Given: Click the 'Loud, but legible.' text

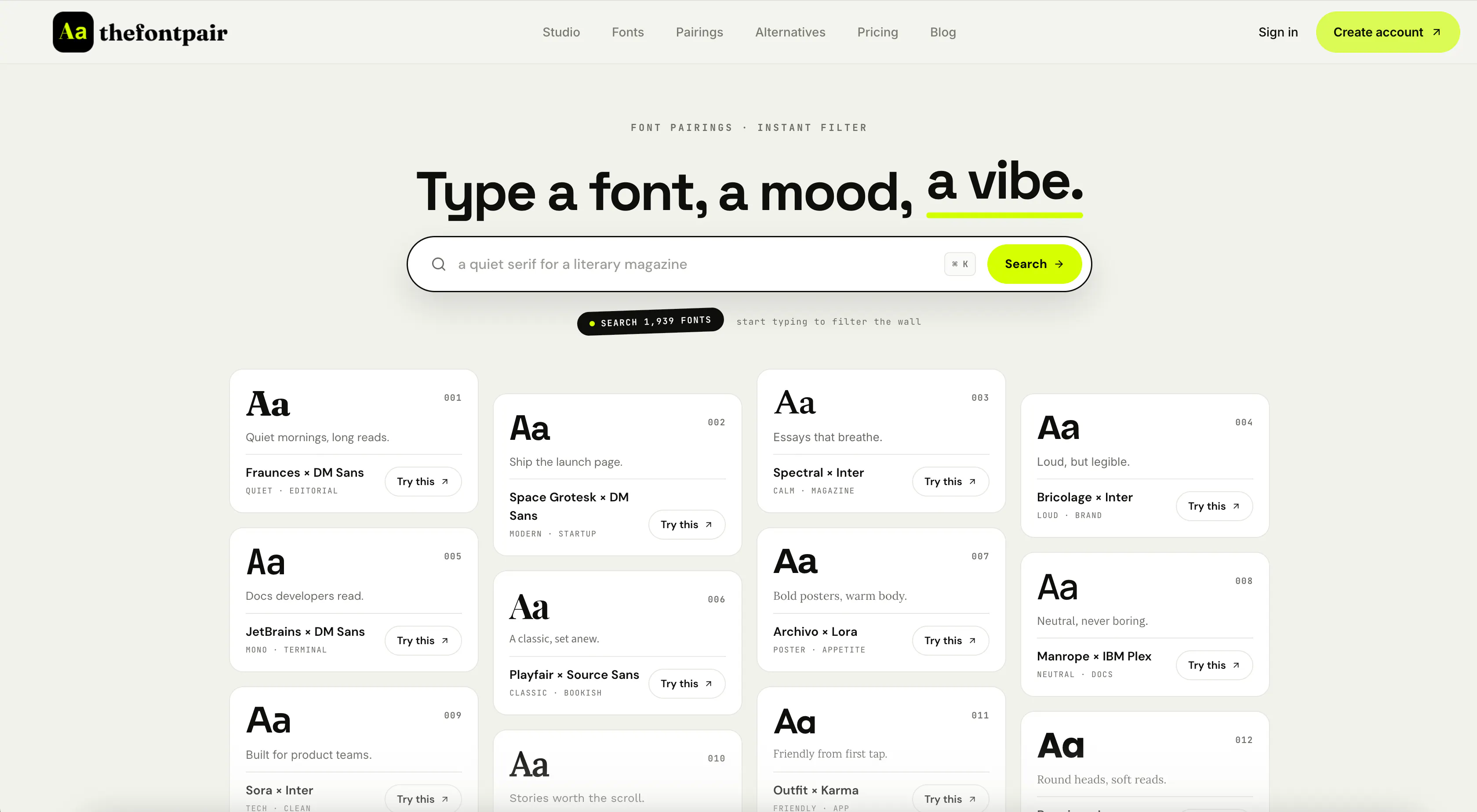Looking at the screenshot, I should (x=1083, y=462).
